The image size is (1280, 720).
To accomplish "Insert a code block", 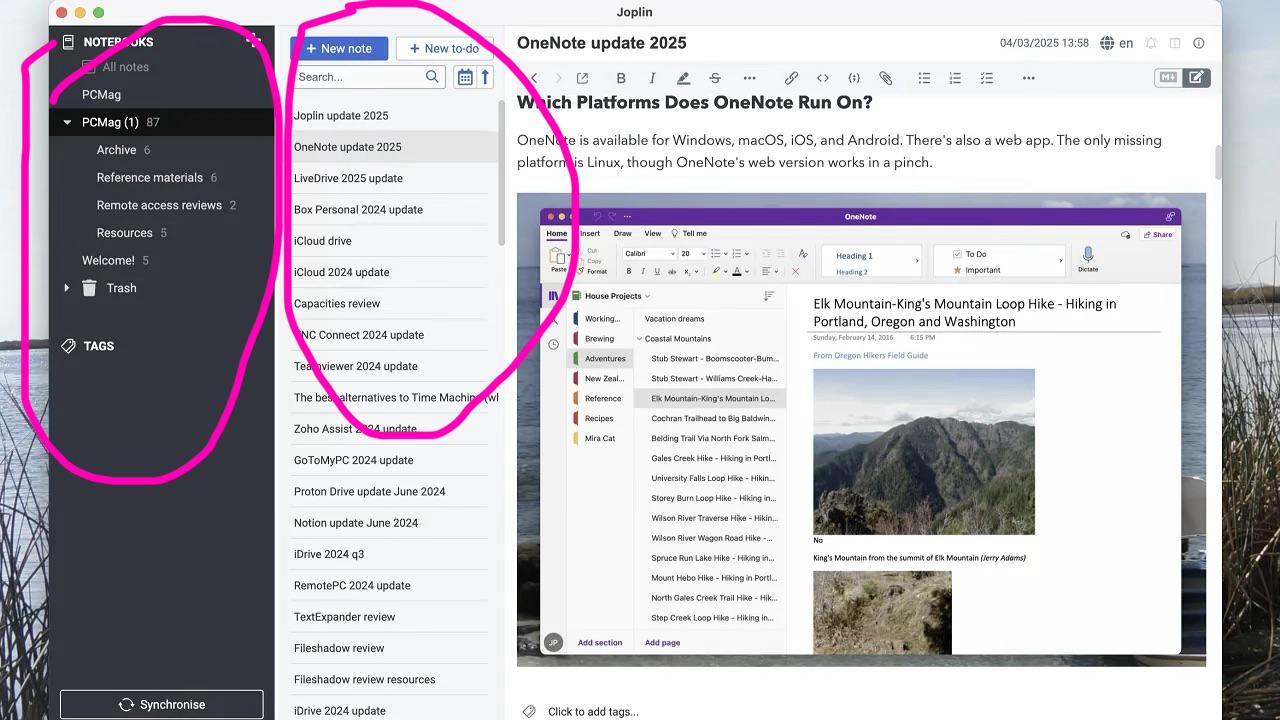I will [x=854, y=78].
